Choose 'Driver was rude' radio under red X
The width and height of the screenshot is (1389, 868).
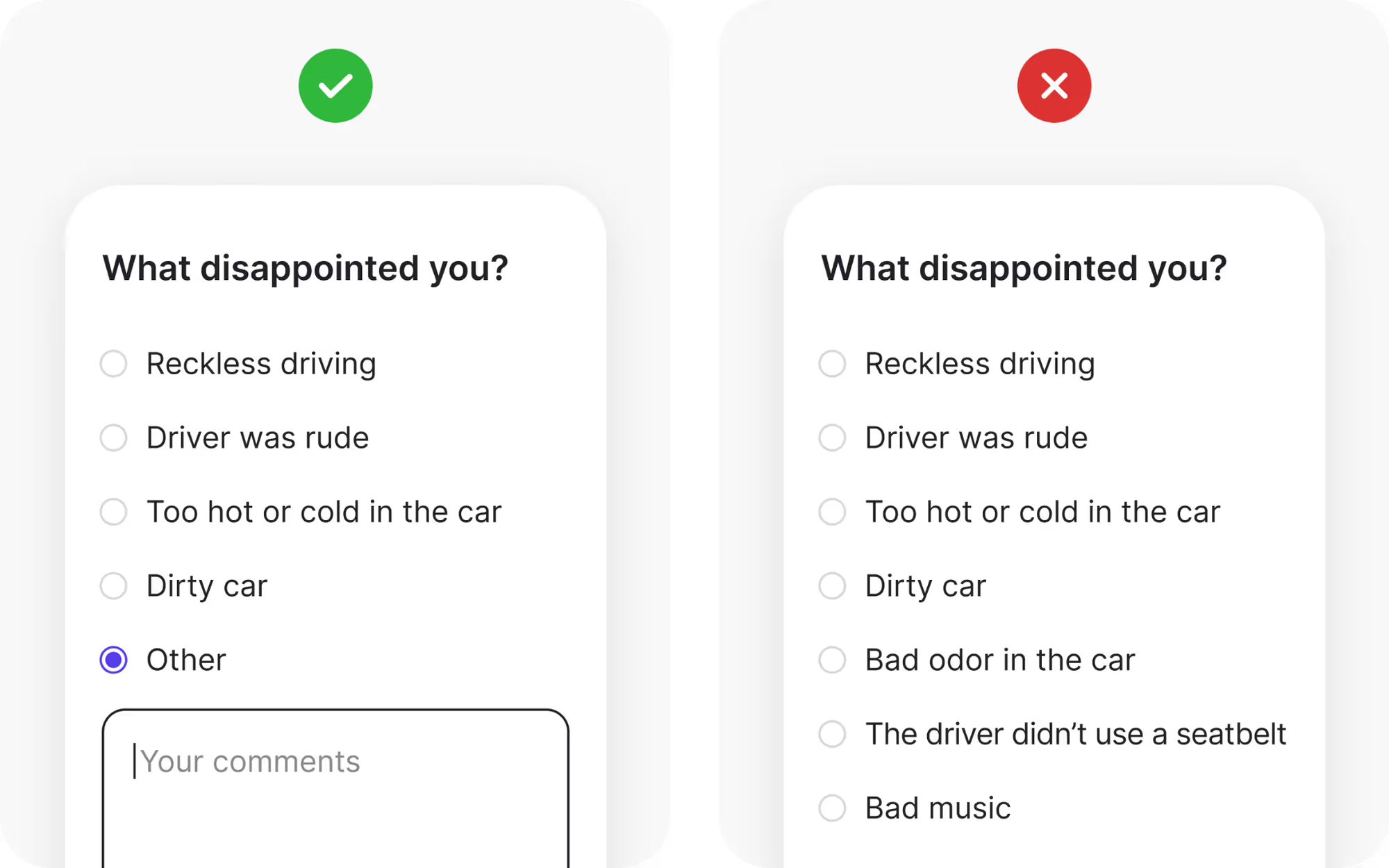pos(832,437)
